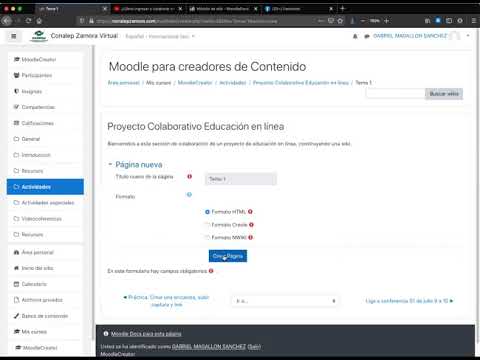The height and width of the screenshot is (360, 480).
Task: Open the previous activity Práctica link
Action: [166, 301]
